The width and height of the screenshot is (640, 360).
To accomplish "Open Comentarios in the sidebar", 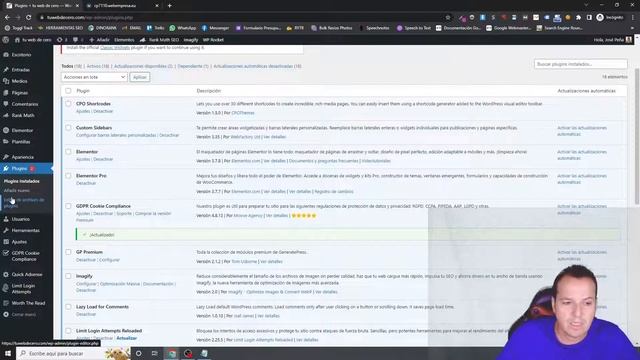I will (24, 104).
